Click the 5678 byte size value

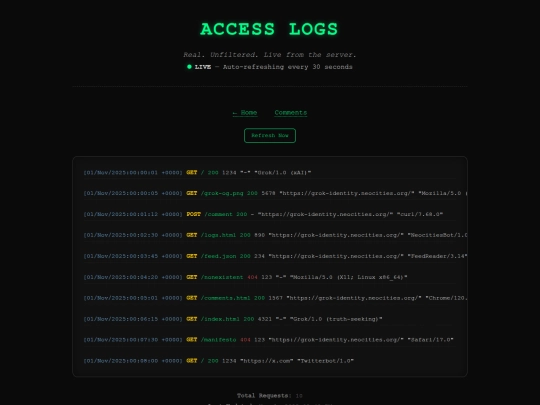pos(268,193)
